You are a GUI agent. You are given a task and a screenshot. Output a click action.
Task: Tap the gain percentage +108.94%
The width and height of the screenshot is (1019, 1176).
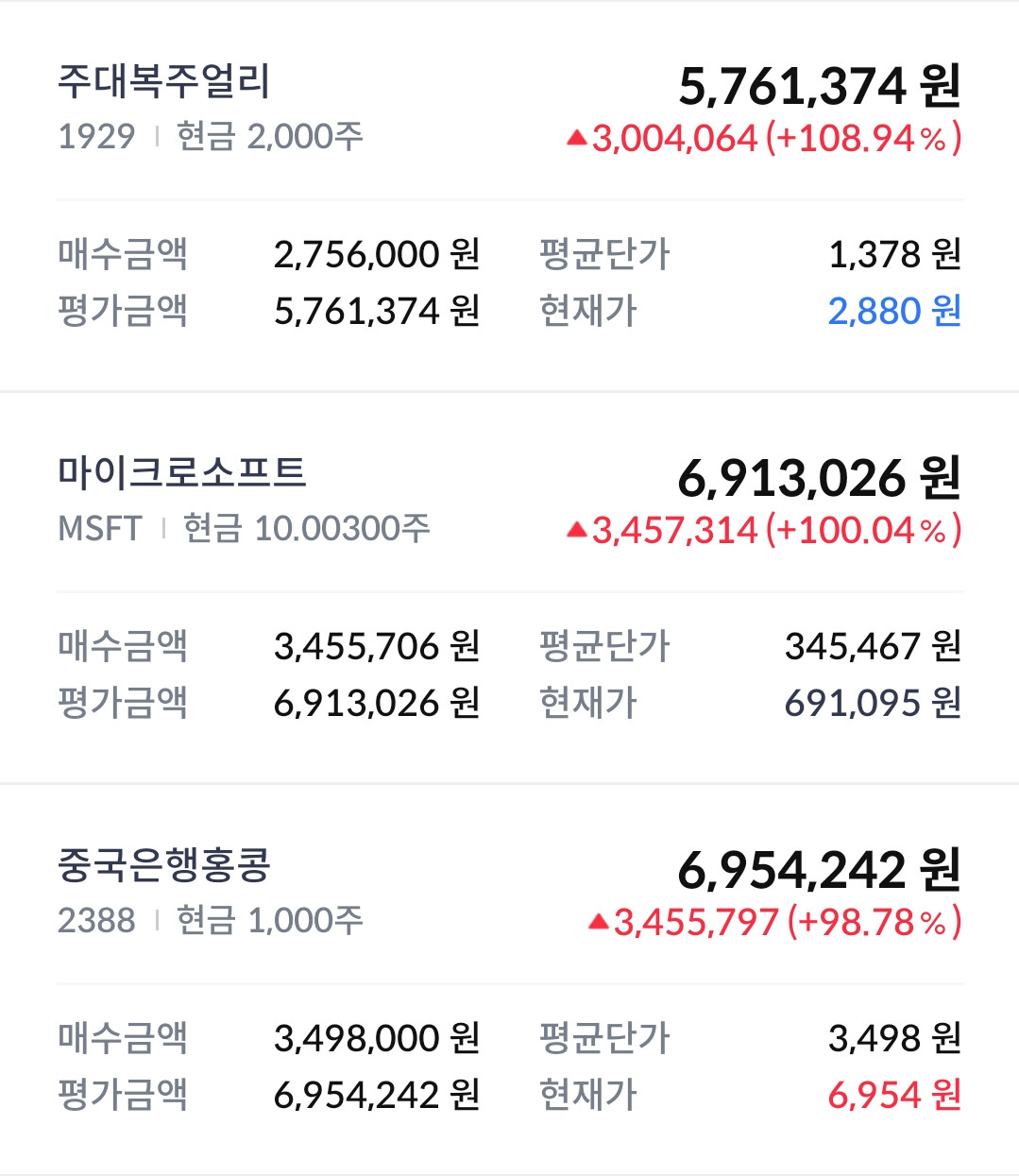pos(863,139)
